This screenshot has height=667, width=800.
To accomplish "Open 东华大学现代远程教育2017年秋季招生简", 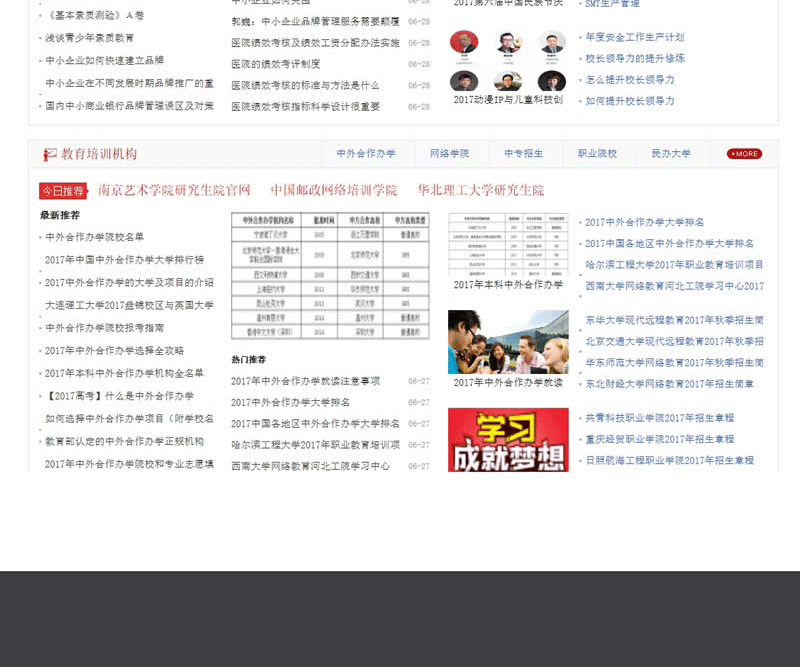I will (x=674, y=320).
